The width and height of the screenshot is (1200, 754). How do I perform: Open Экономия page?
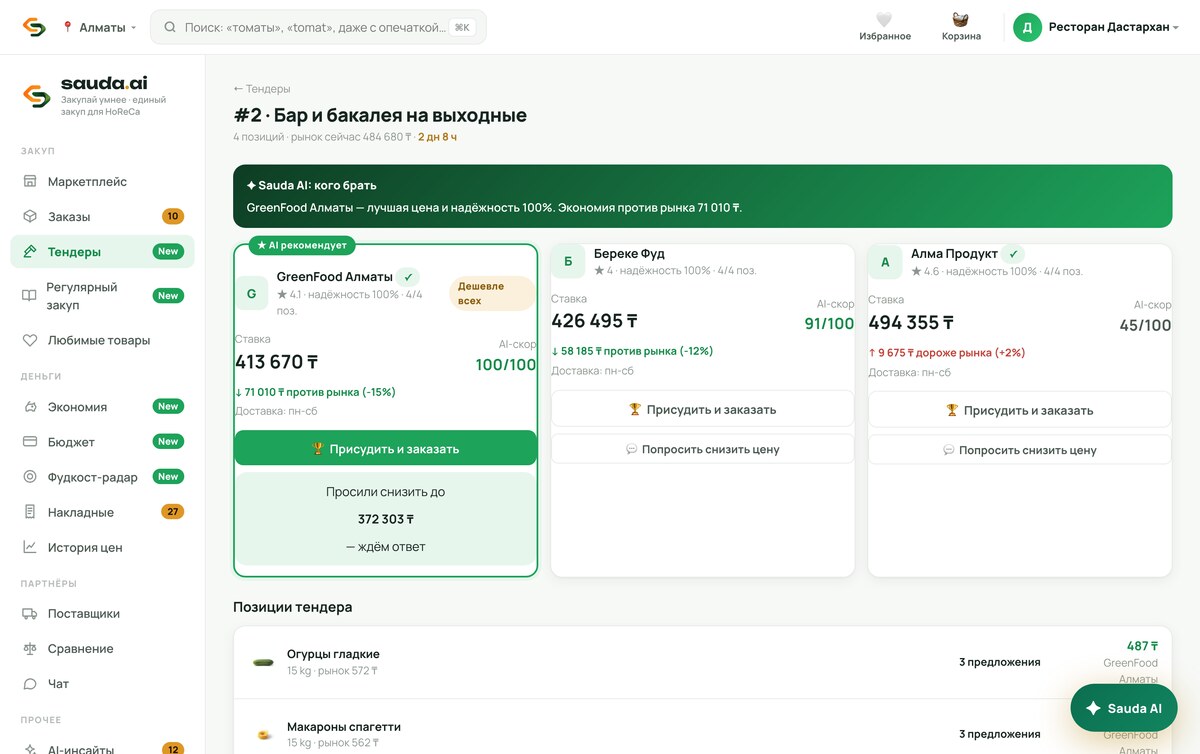click(x=102, y=407)
